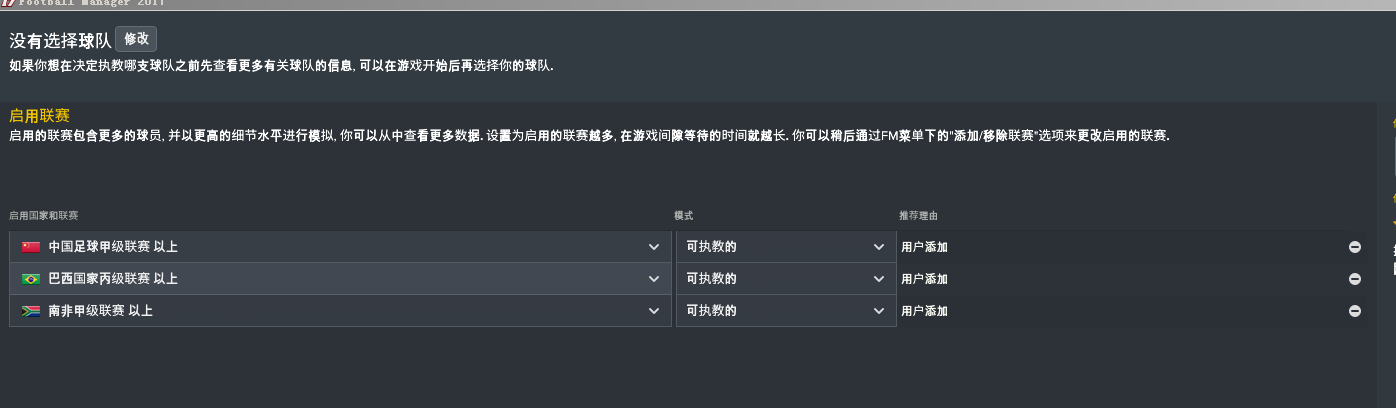This screenshot has width=1396, height=408.
Task: Click the China flag icon
Action: pyautogui.click(x=30, y=247)
